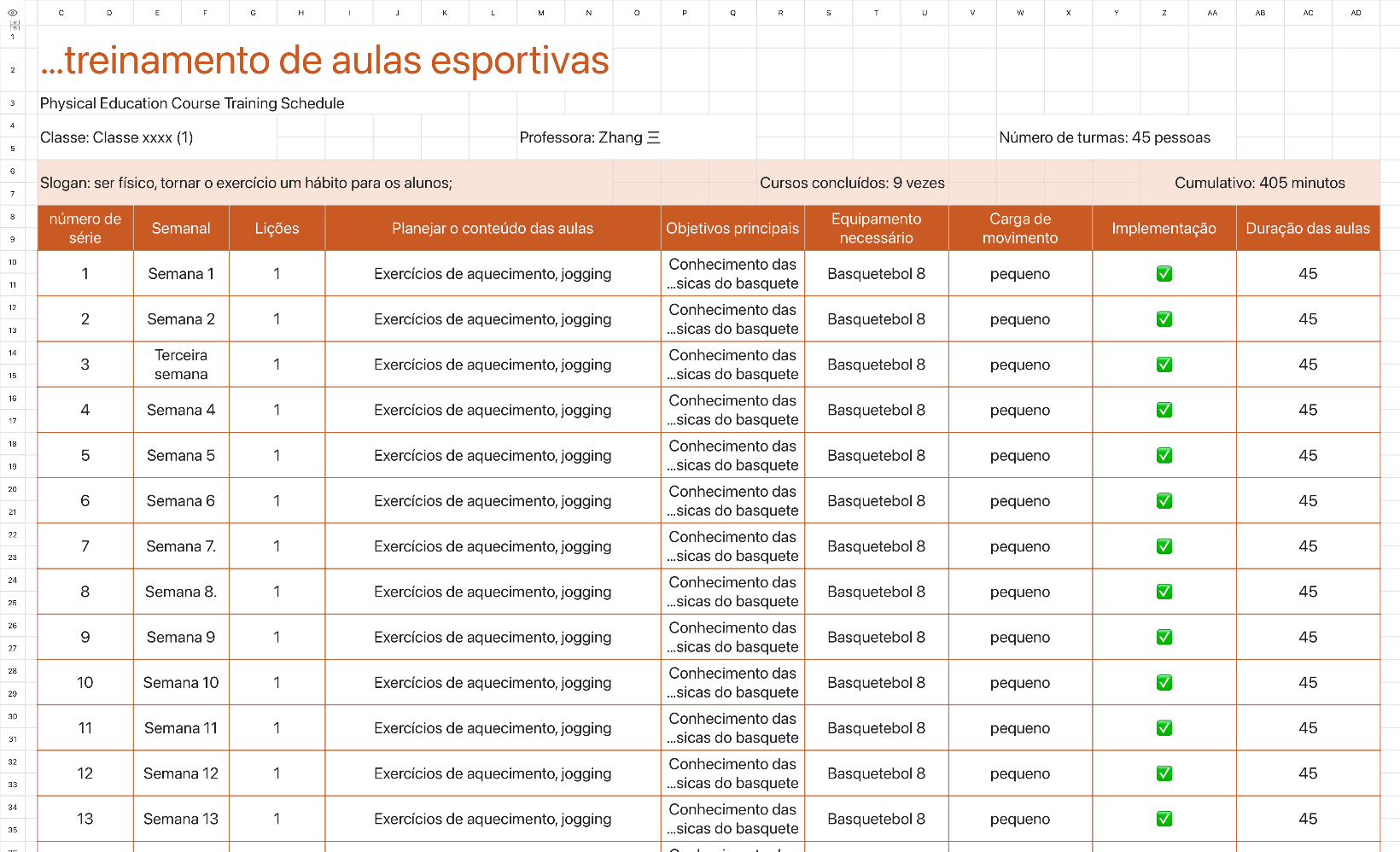
Task: Select column C header
Action: pyautogui.click(x=61, y=13)
